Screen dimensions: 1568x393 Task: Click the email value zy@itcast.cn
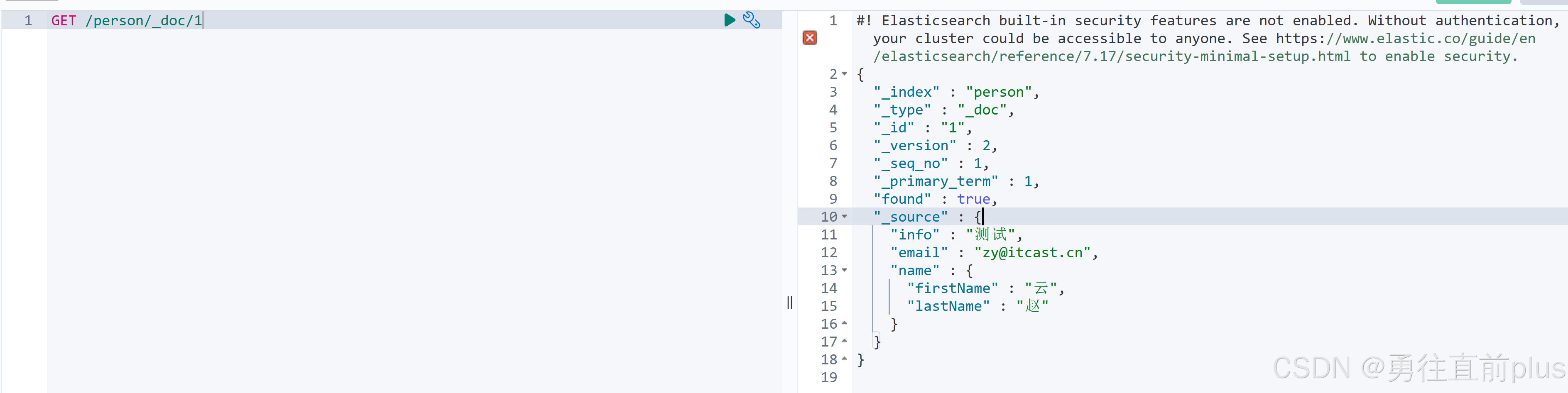click(1032, 252)
